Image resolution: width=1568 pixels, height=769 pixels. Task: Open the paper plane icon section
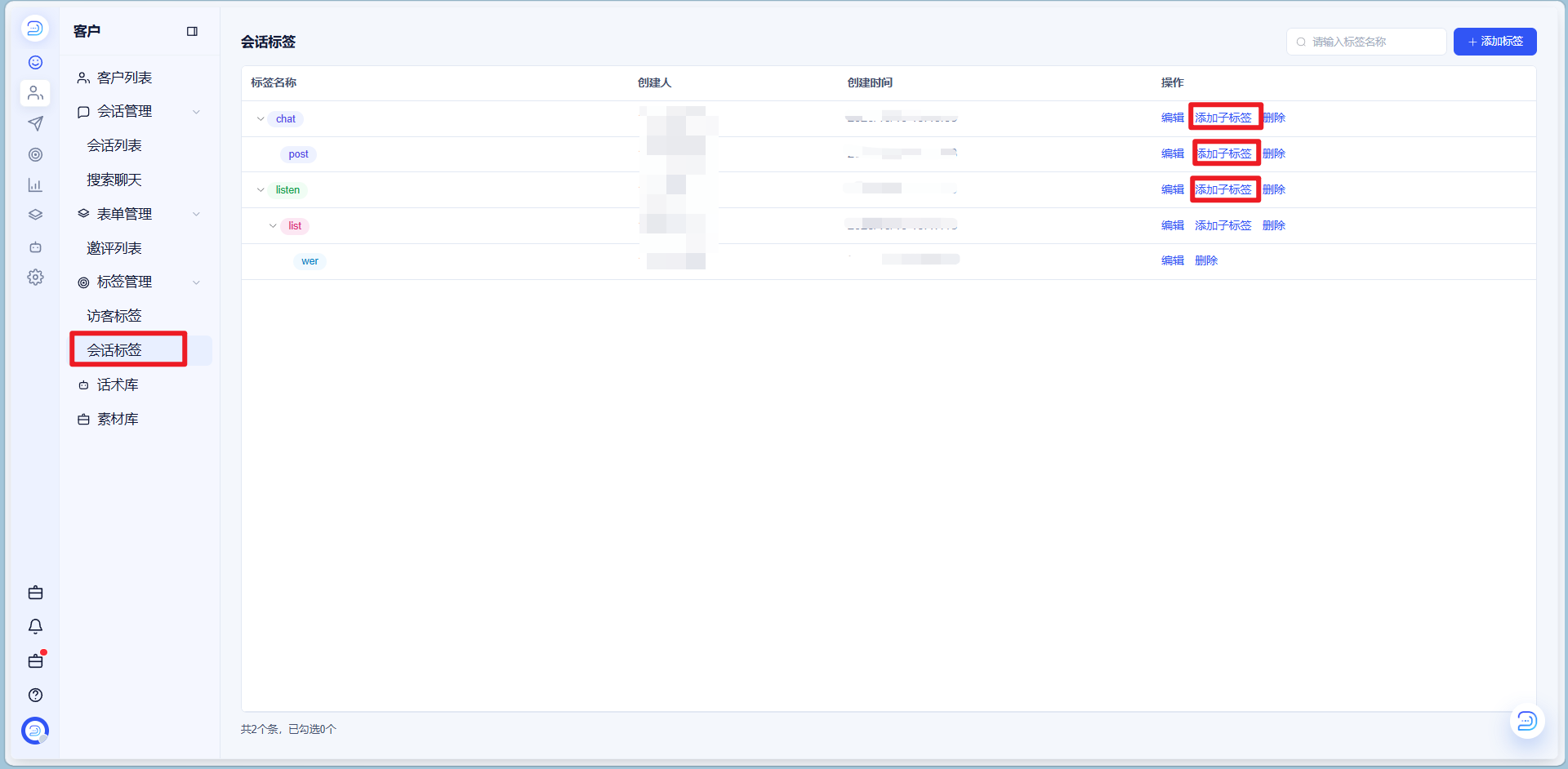click(35, 123)
